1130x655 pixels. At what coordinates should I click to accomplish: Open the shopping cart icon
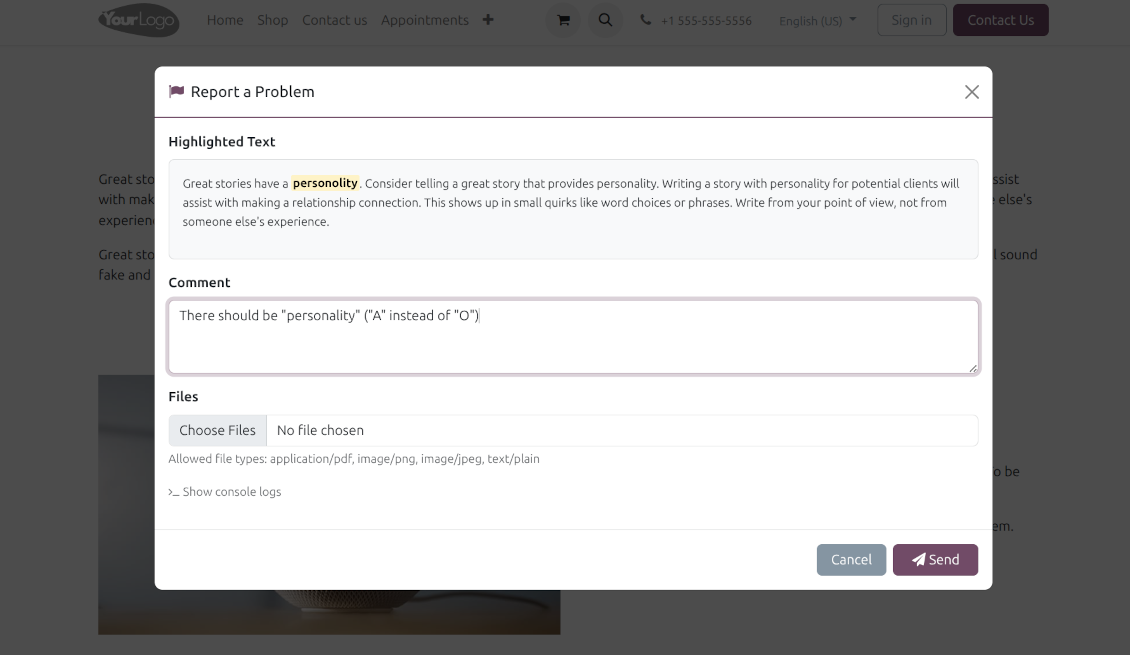[x=563, y=20]
